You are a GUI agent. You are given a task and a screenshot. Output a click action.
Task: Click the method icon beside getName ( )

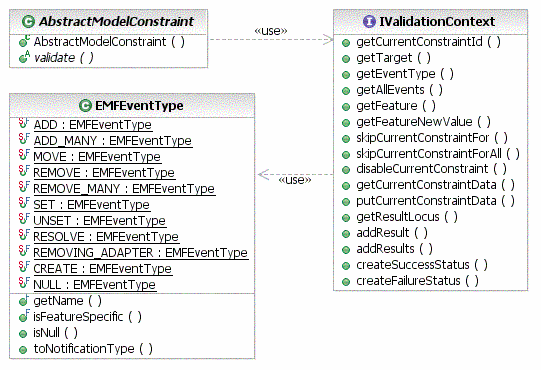point(24,301)
